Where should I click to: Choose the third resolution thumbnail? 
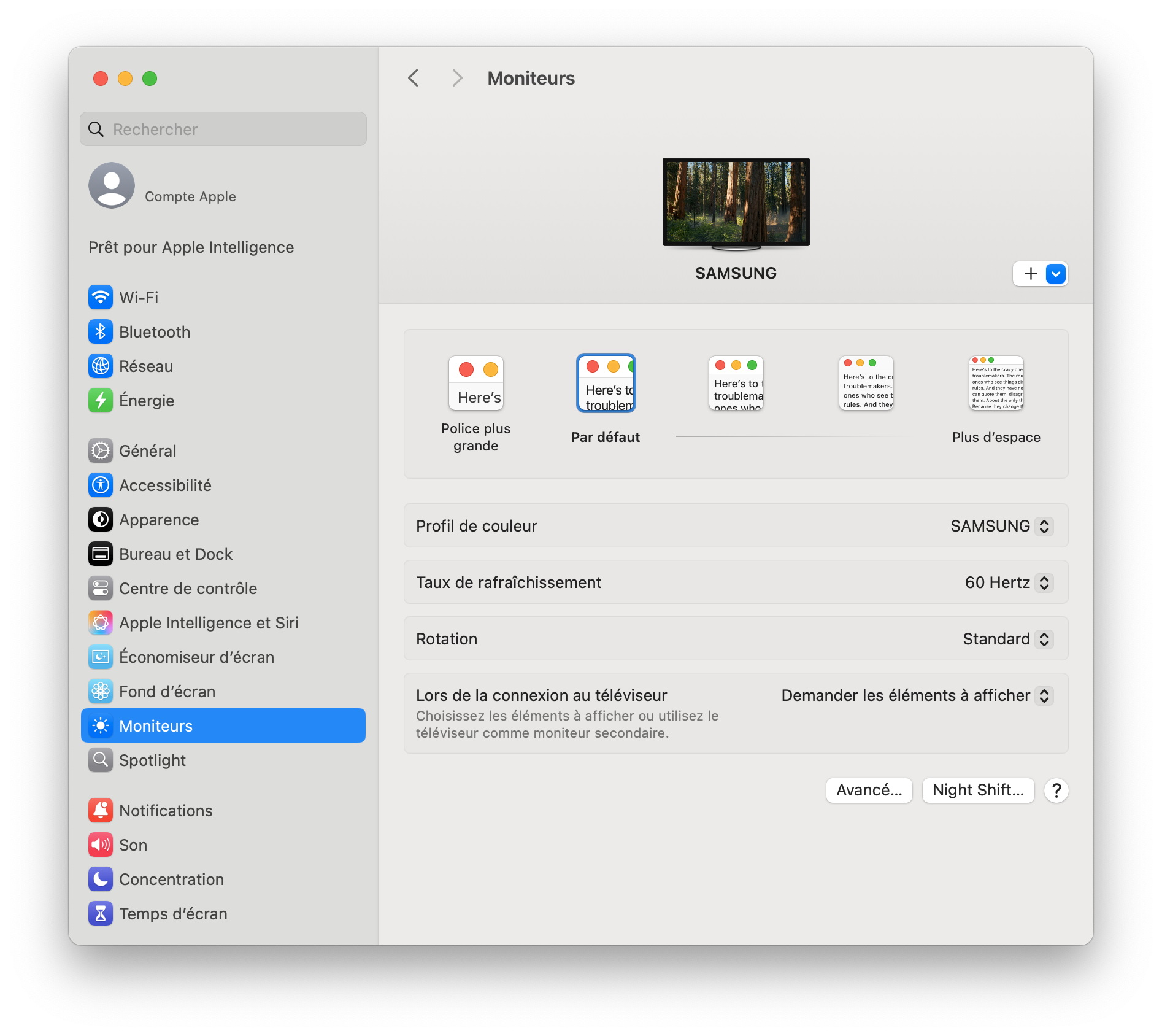coord(736,384)
